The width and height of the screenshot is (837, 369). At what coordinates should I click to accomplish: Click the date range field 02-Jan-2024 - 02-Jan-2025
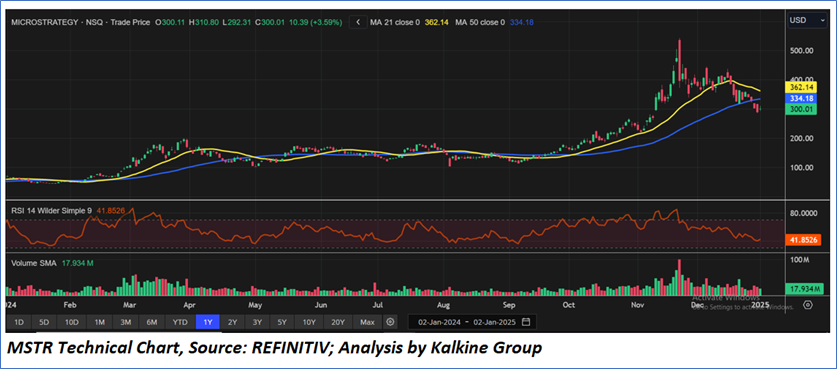(472, 322)
